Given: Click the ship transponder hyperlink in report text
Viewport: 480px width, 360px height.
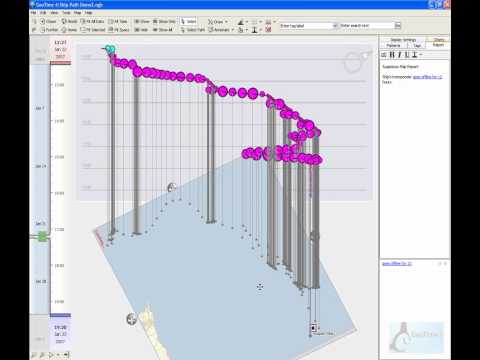Looking at the screenshot, I should 427,77.
